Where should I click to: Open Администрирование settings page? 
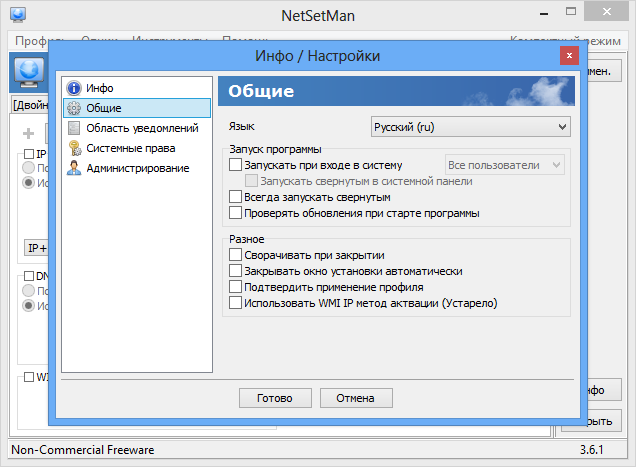[x=137, y=168]
